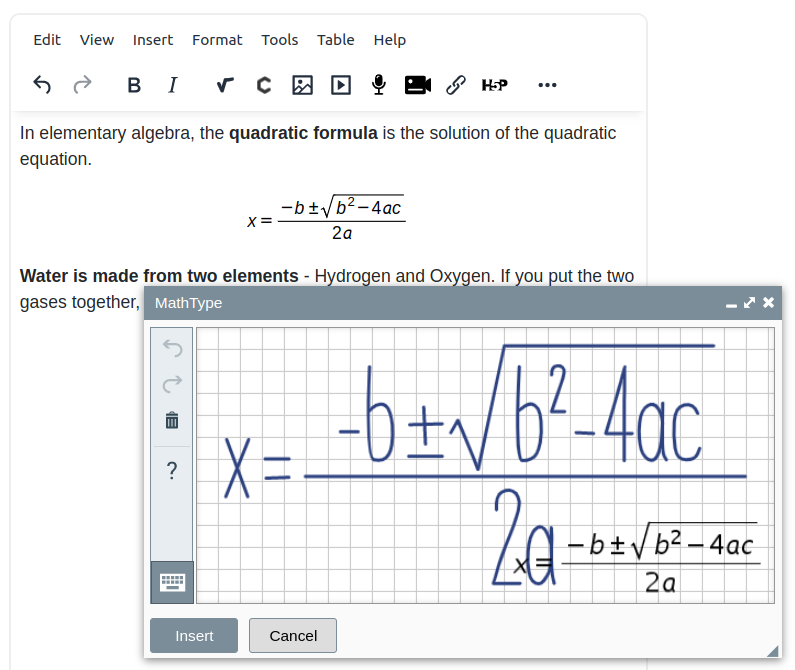
Task: Open the Tools menu
Action: point(279,40)
